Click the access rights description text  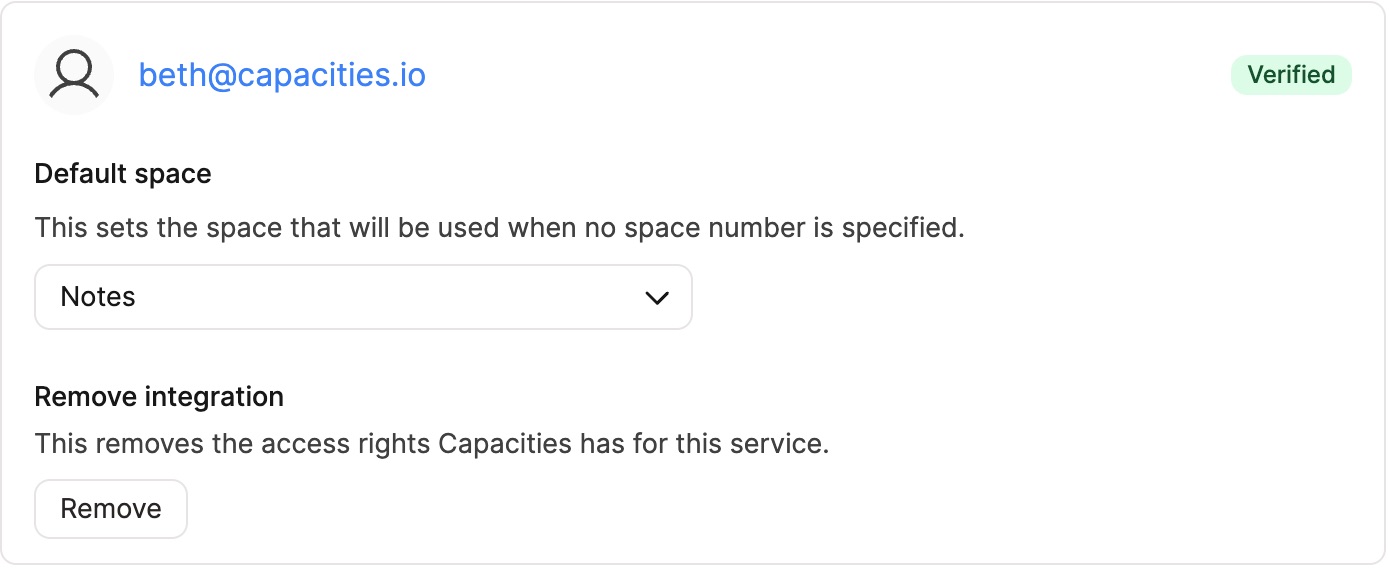(432, 443)
